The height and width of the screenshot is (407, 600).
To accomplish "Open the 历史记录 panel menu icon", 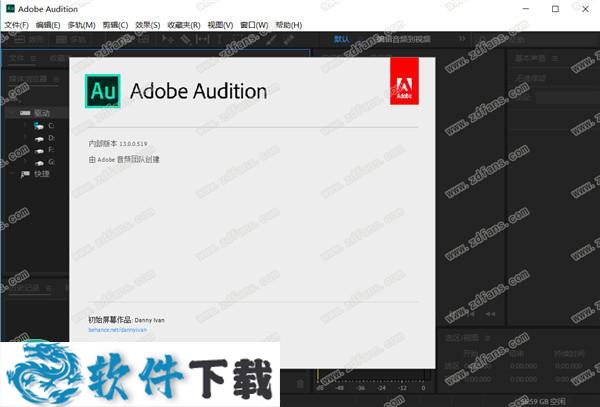I will 49,288.
